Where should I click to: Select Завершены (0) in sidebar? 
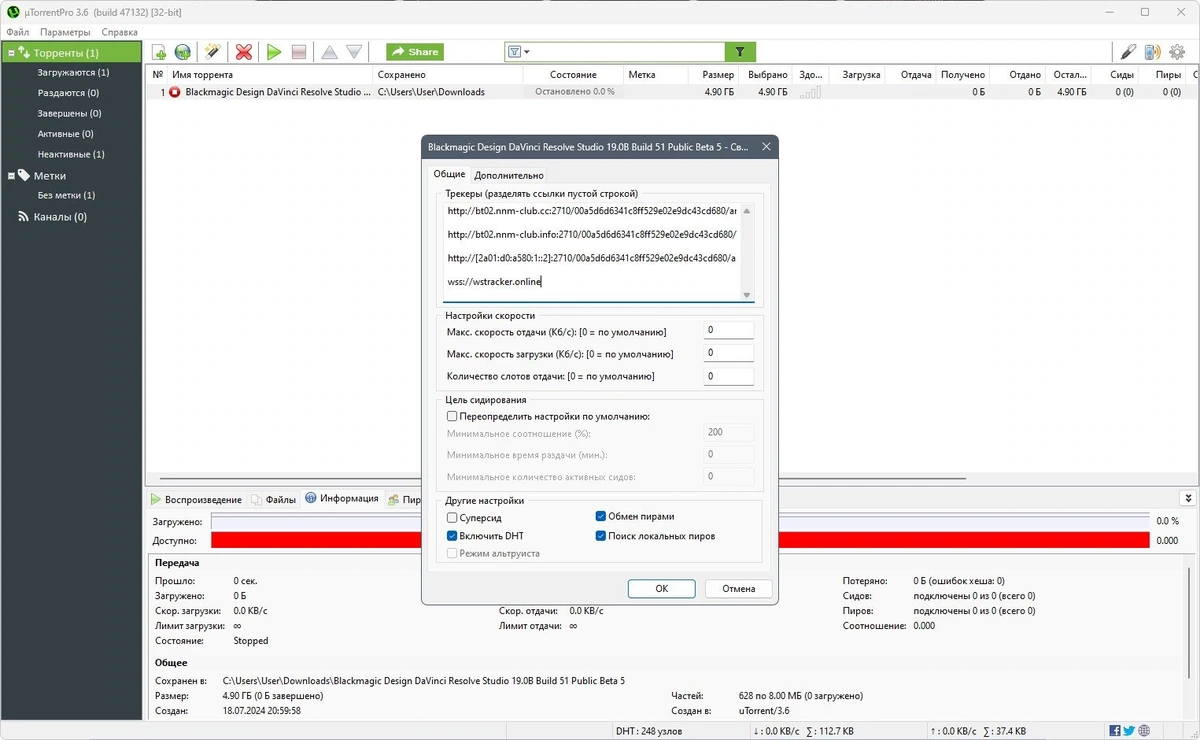69,114
